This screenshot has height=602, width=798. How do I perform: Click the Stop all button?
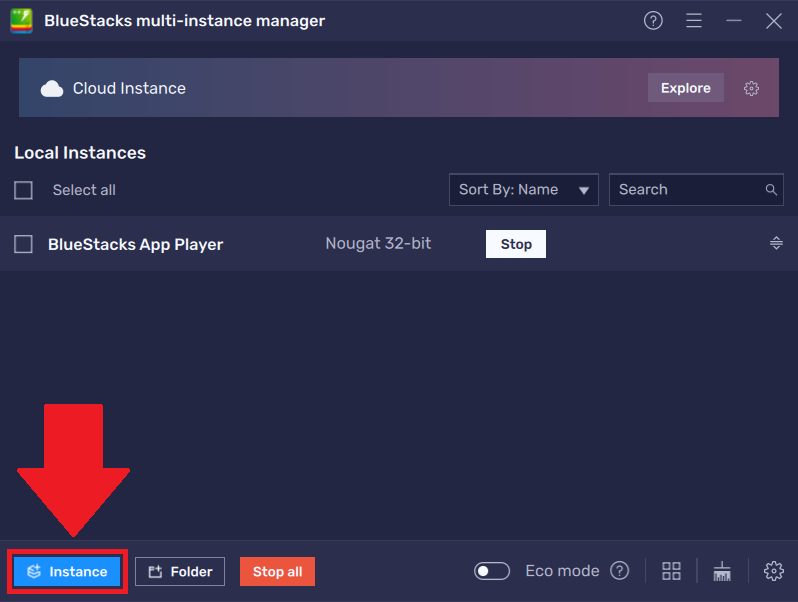(x=277, y=571)
